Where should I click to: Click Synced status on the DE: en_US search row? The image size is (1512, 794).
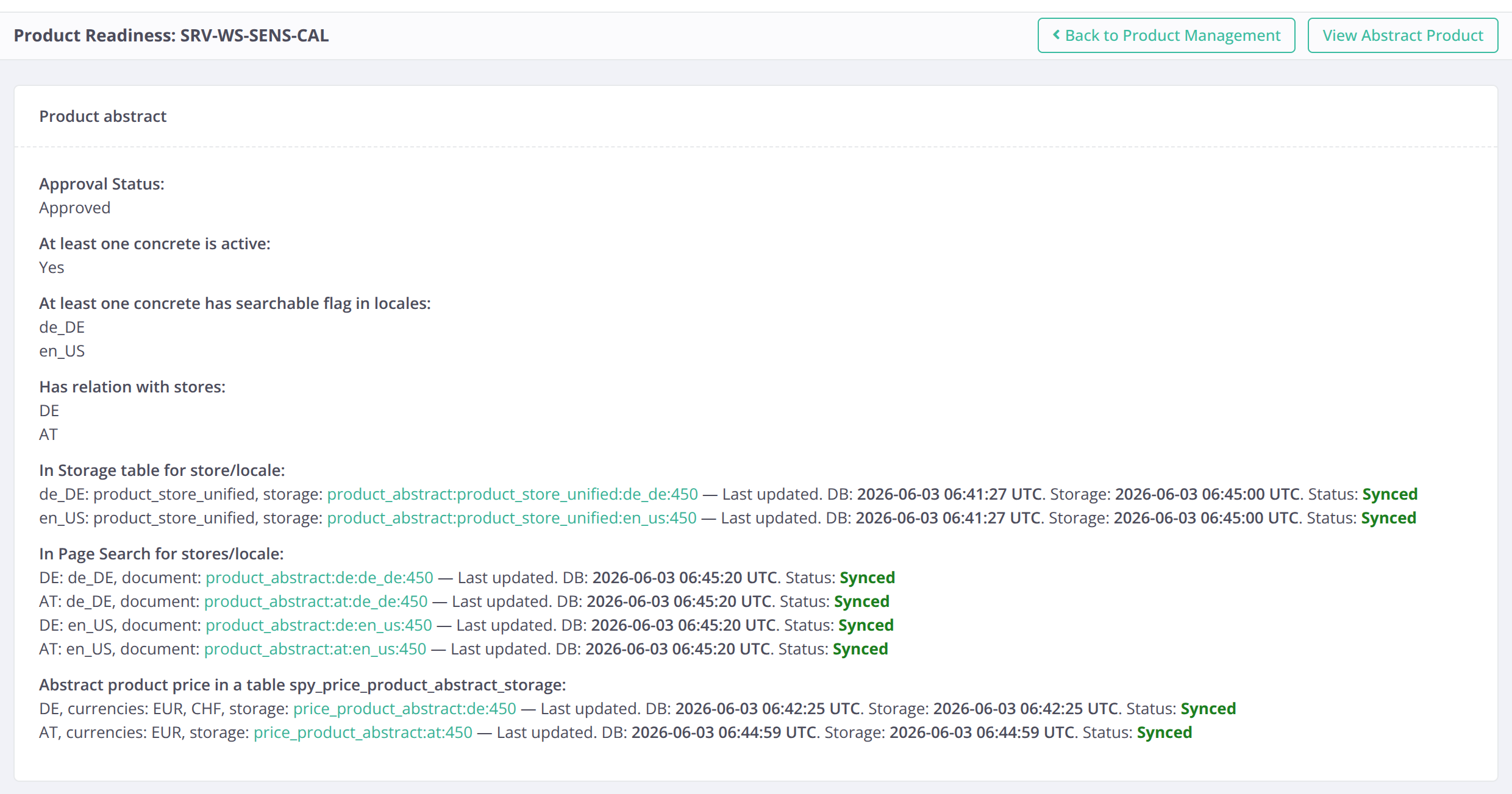866,625
